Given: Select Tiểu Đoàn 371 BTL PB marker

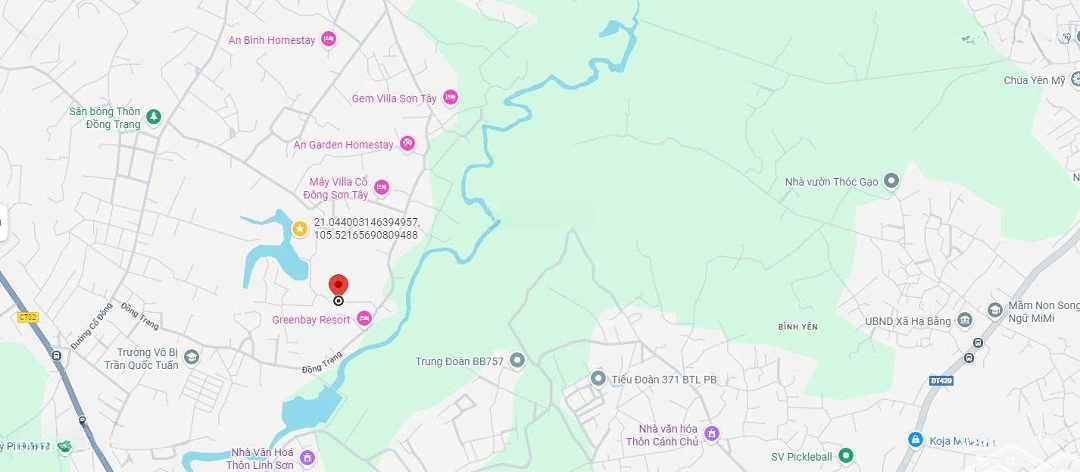Looking at the screenshot, I should tap(598, 378).
